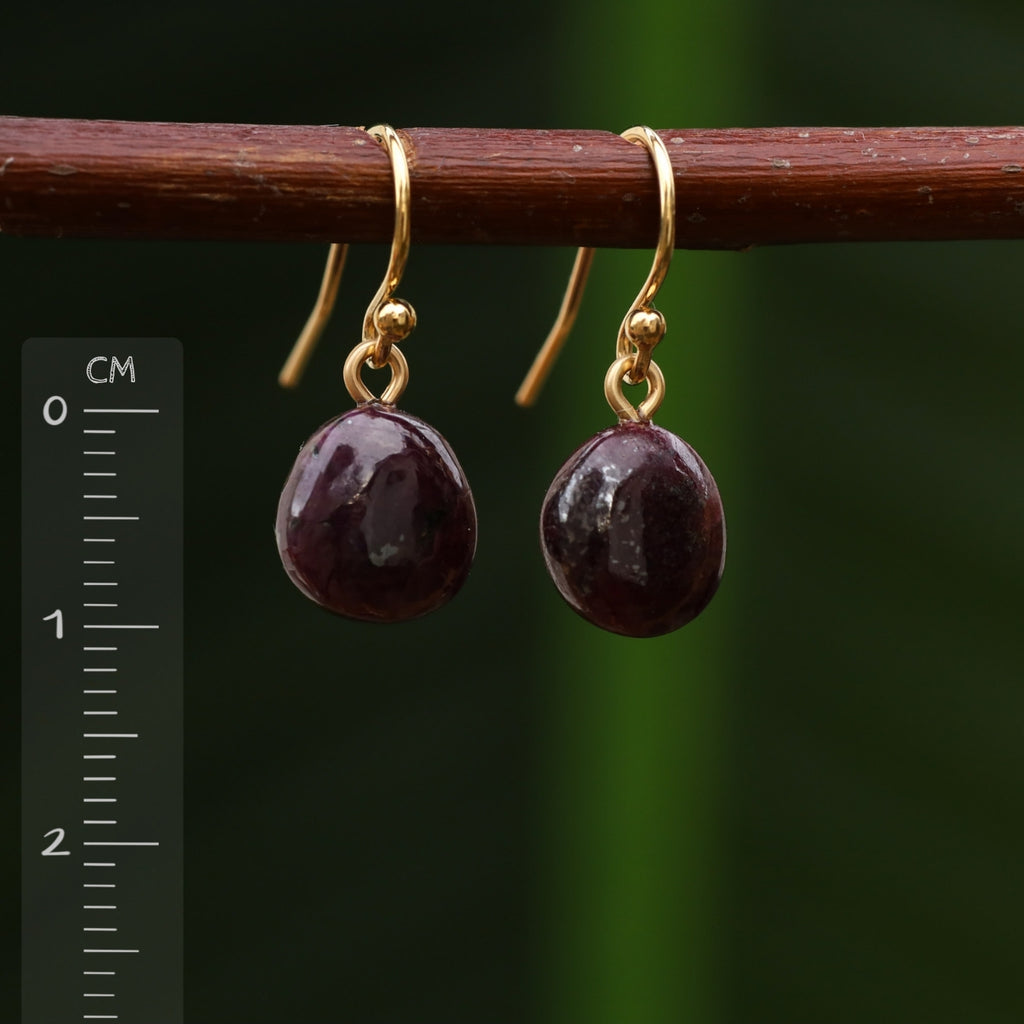
Task: Click the right earring's gold jump ring
Action: pos(634,392)
